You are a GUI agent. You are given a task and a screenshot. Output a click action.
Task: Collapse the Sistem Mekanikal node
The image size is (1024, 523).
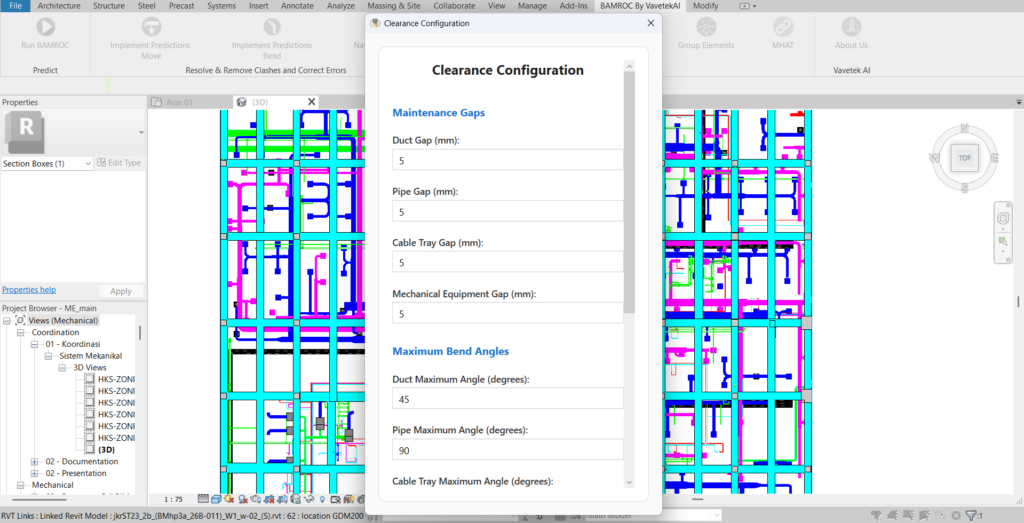[x=48, y=356]
